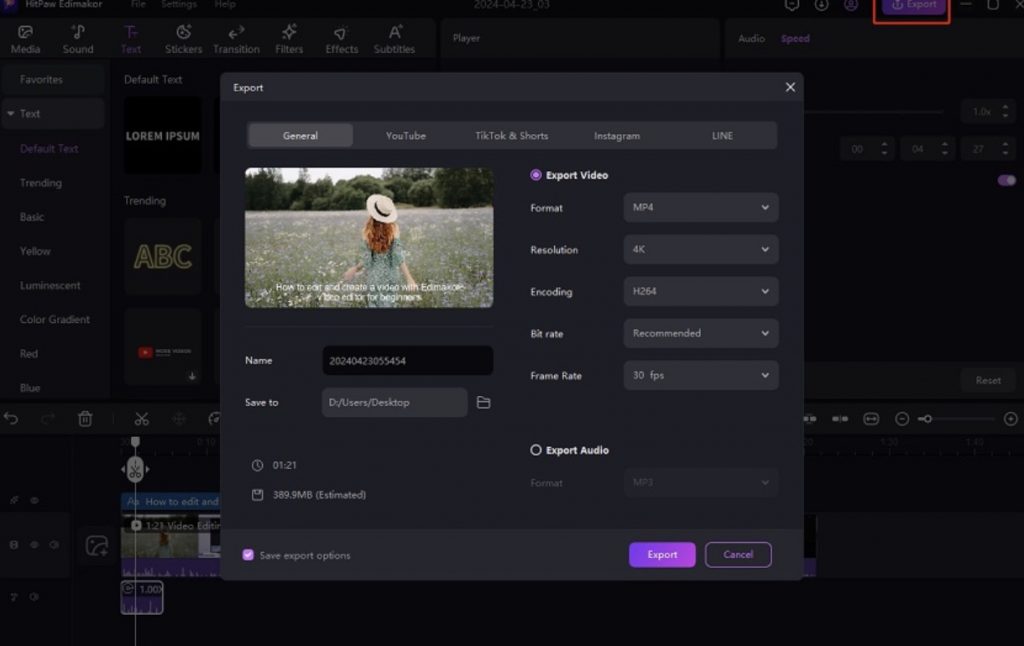Switch to the YouTube export tab
The width and height of the screenshot is (1024, 646).
click(406, 136)
